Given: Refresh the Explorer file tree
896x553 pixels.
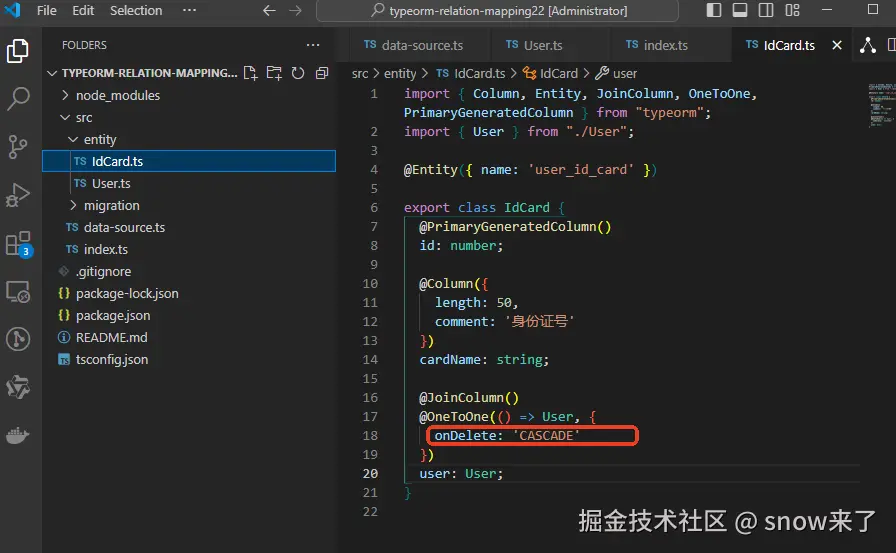Looking at the screenshot, I should (298, 73).
